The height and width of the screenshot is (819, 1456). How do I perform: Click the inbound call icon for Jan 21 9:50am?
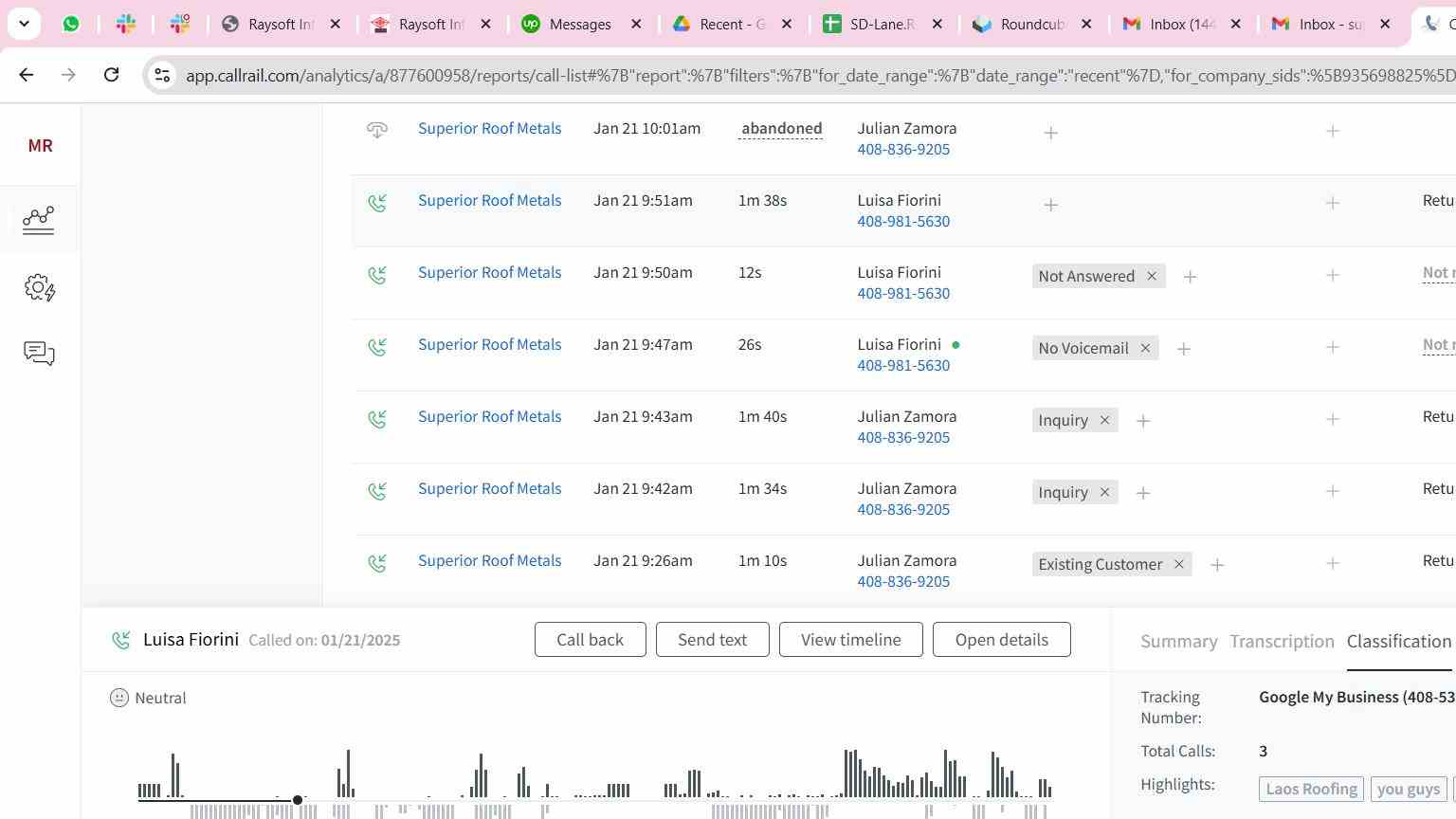(x=377, y=274)
